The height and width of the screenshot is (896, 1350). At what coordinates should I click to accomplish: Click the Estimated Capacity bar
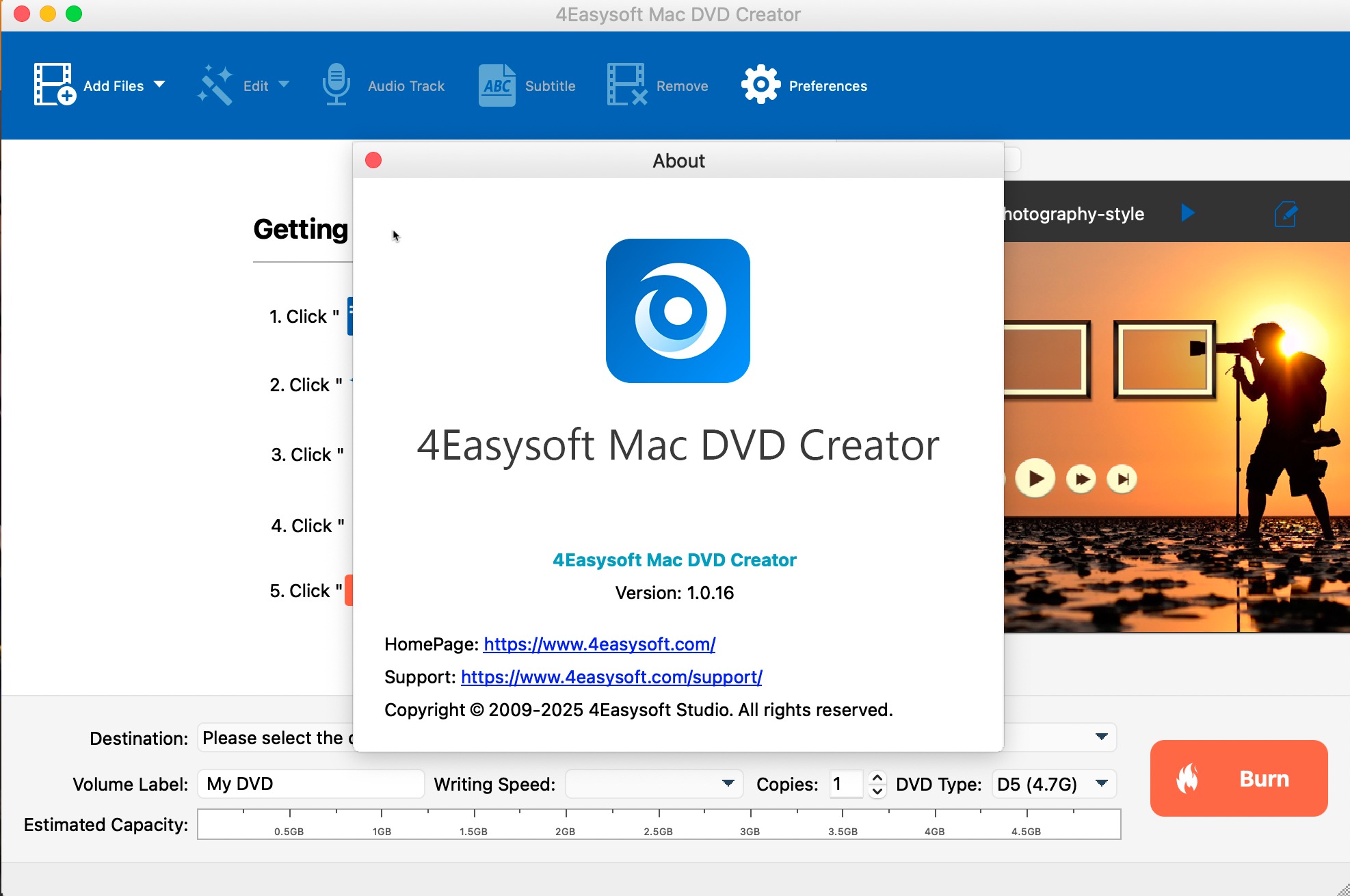click(x=659, y=823)
